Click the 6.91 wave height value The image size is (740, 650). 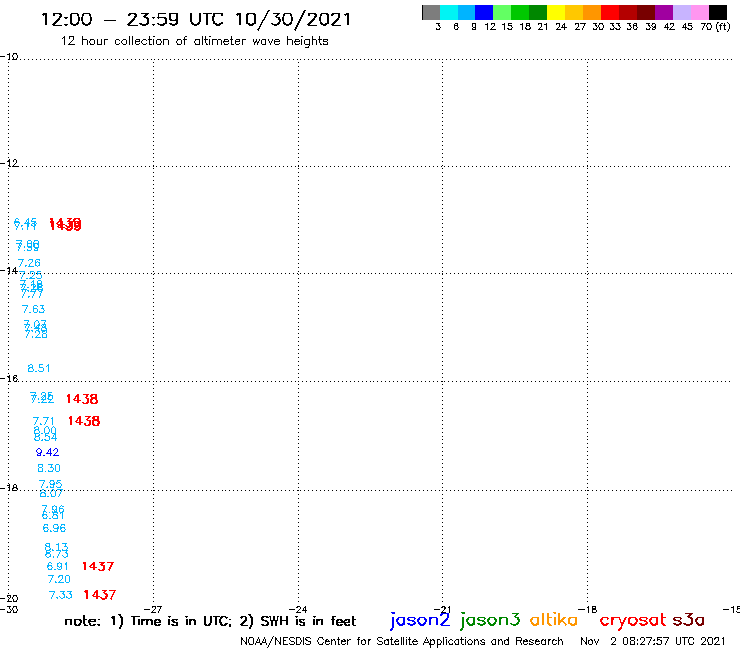pyautogui.click(x=58, y=566)
